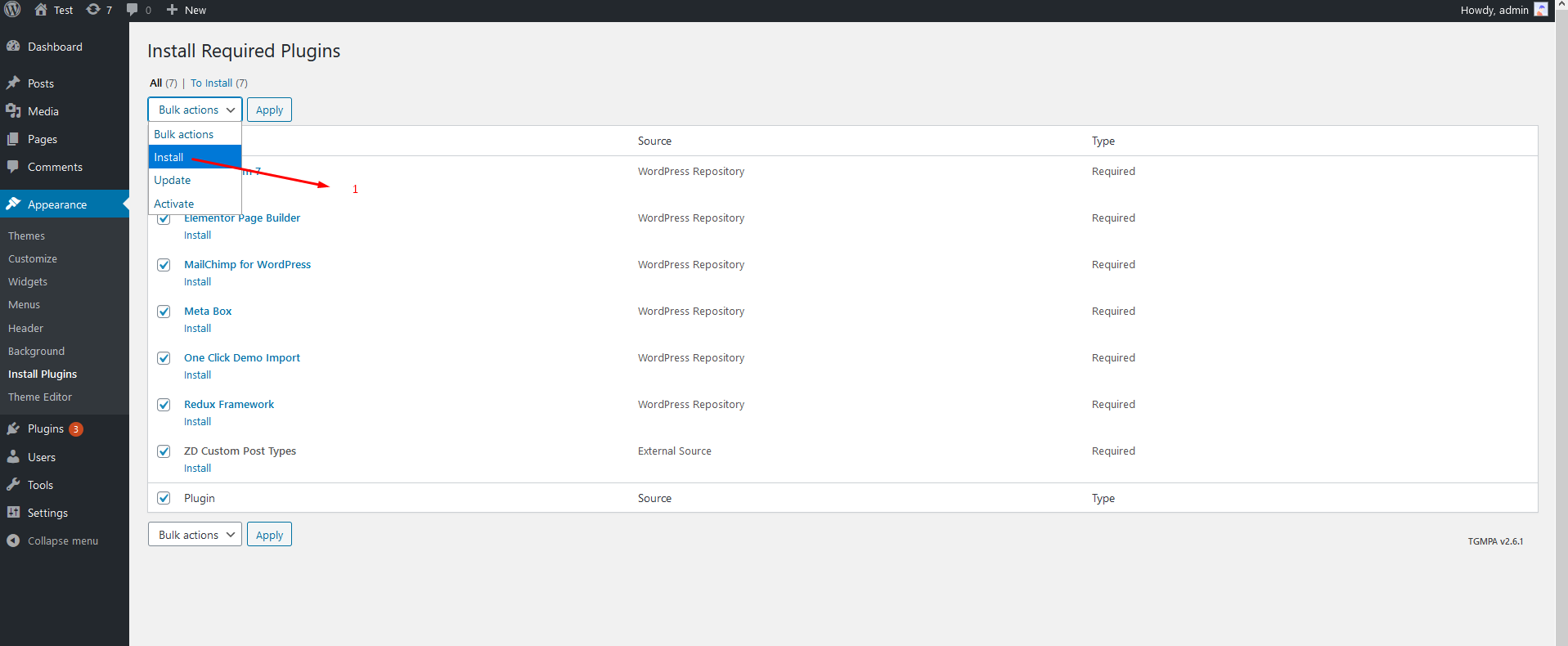The width and height of the screenshot is (1568, 646).
Task: Click Install under ZD Custom Post Types
Action: coord(197,469)
